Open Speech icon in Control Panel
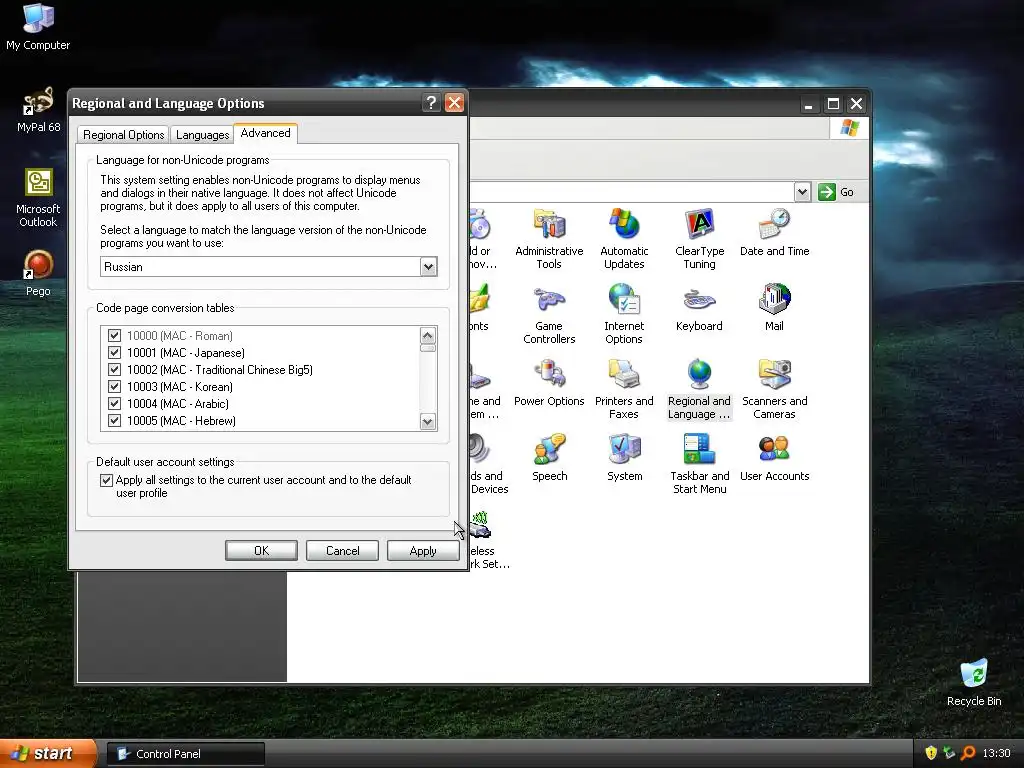1024x768 pixels. (549, 458)
